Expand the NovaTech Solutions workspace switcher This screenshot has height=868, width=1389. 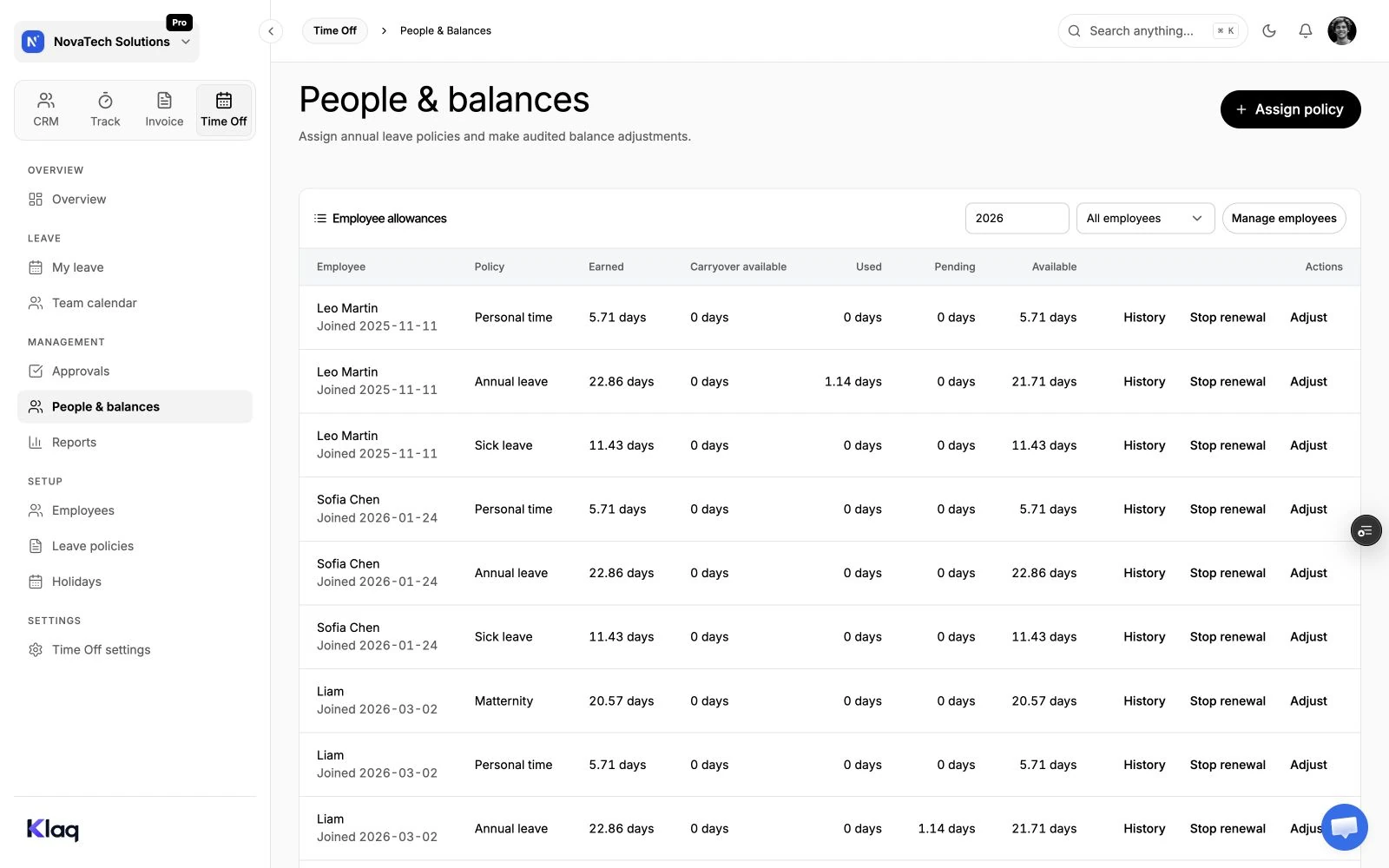pyautogui.click(x=107, y=42)
